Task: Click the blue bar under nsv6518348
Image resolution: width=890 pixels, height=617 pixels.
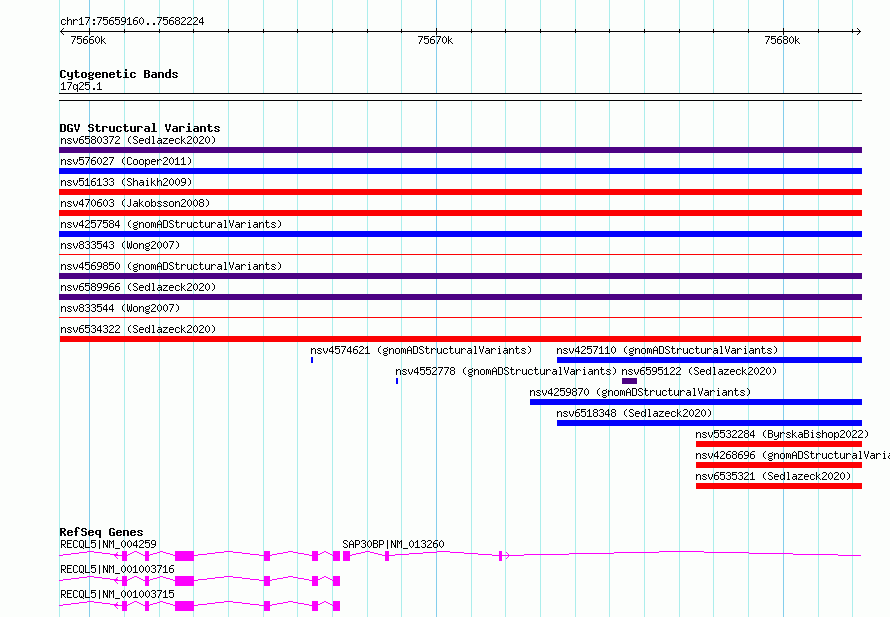Action: tap(710, 423)
